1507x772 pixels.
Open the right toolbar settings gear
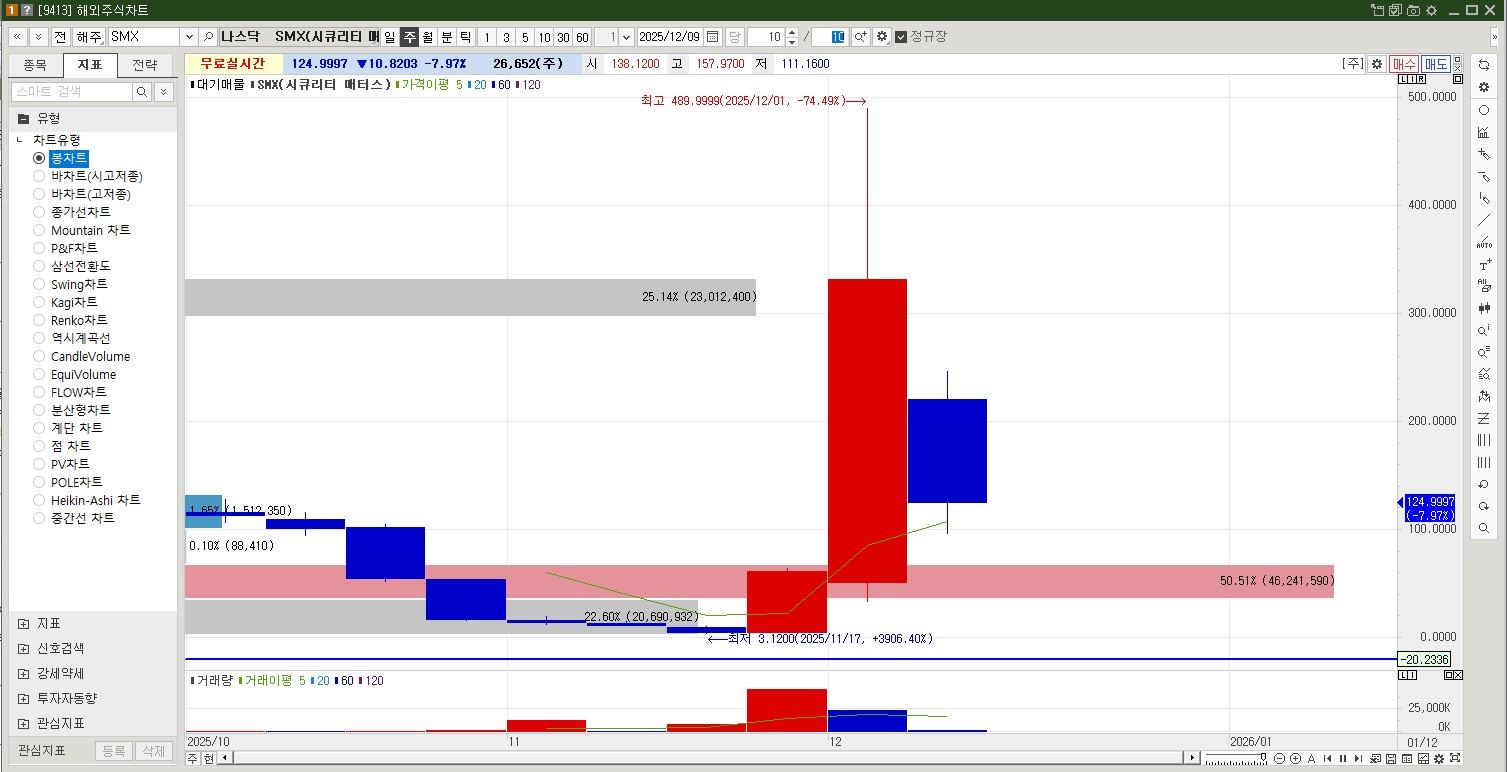point(1484,87)
